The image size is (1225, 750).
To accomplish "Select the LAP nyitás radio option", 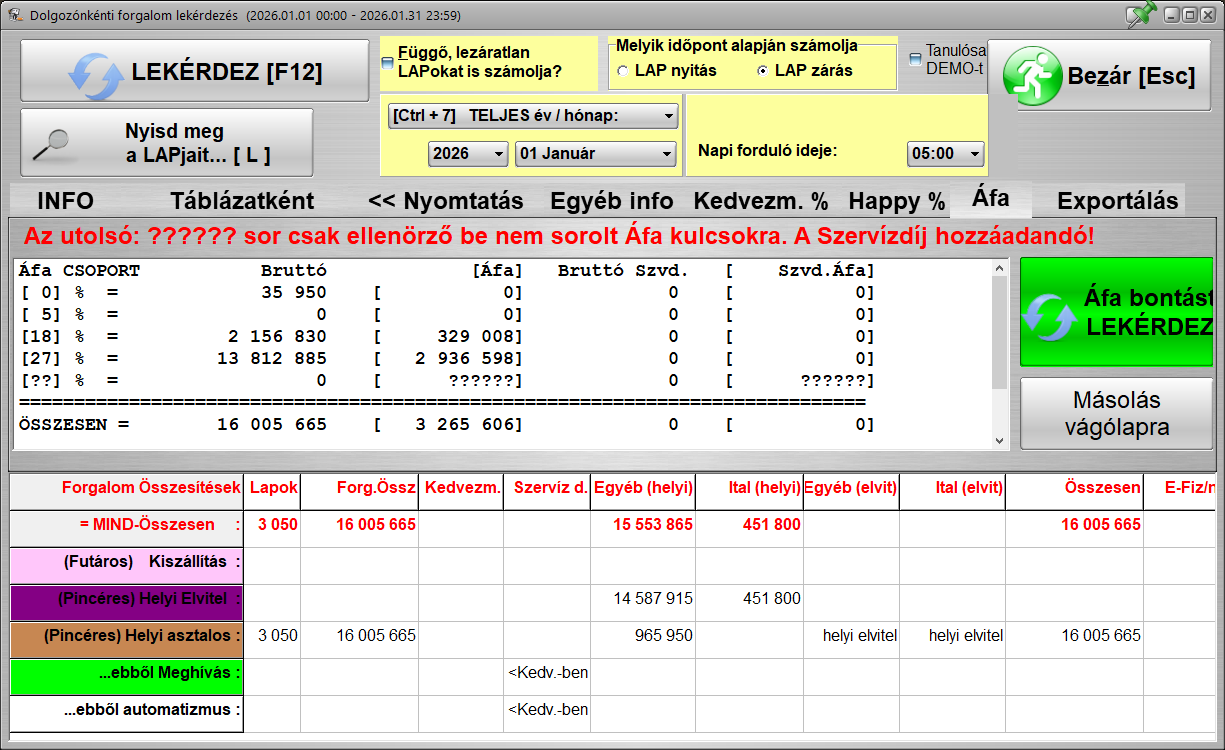I will pyautogui.click(x=623, y=71).
